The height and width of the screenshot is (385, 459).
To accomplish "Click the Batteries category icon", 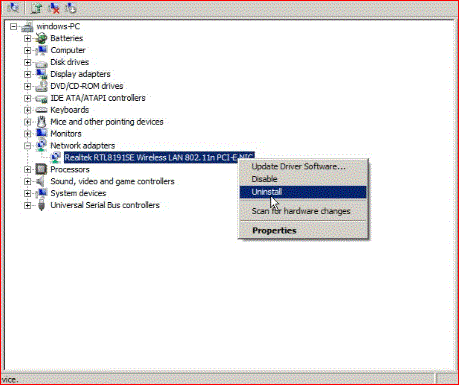I will click(x=41, y=38).
